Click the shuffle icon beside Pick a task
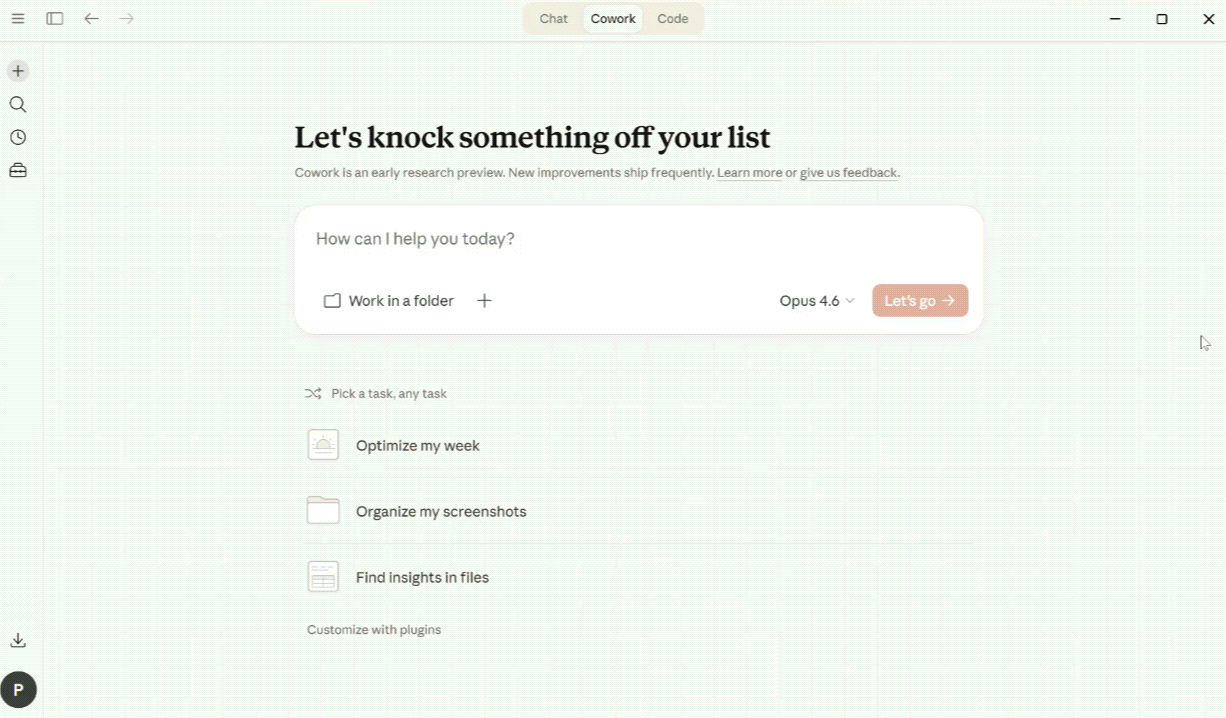 coord(313,393)
